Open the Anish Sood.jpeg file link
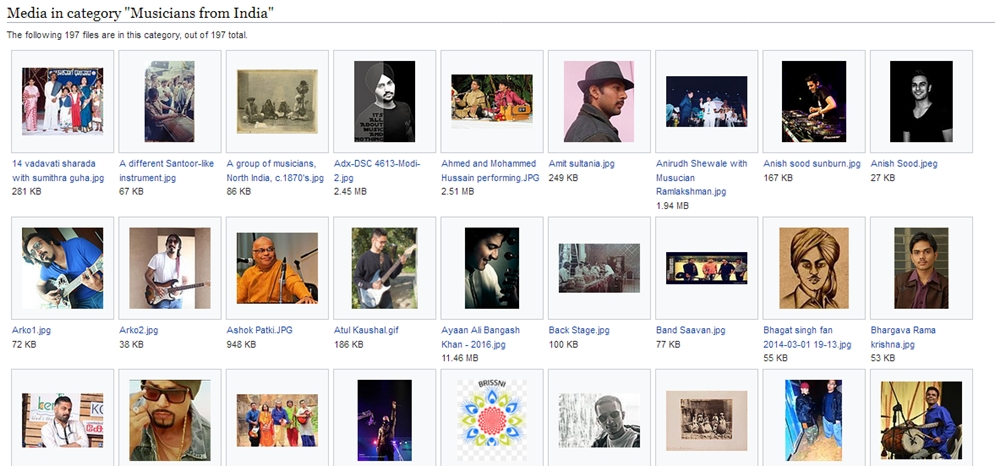Viewport: 1000px width, 466px height. coord(903,164)
